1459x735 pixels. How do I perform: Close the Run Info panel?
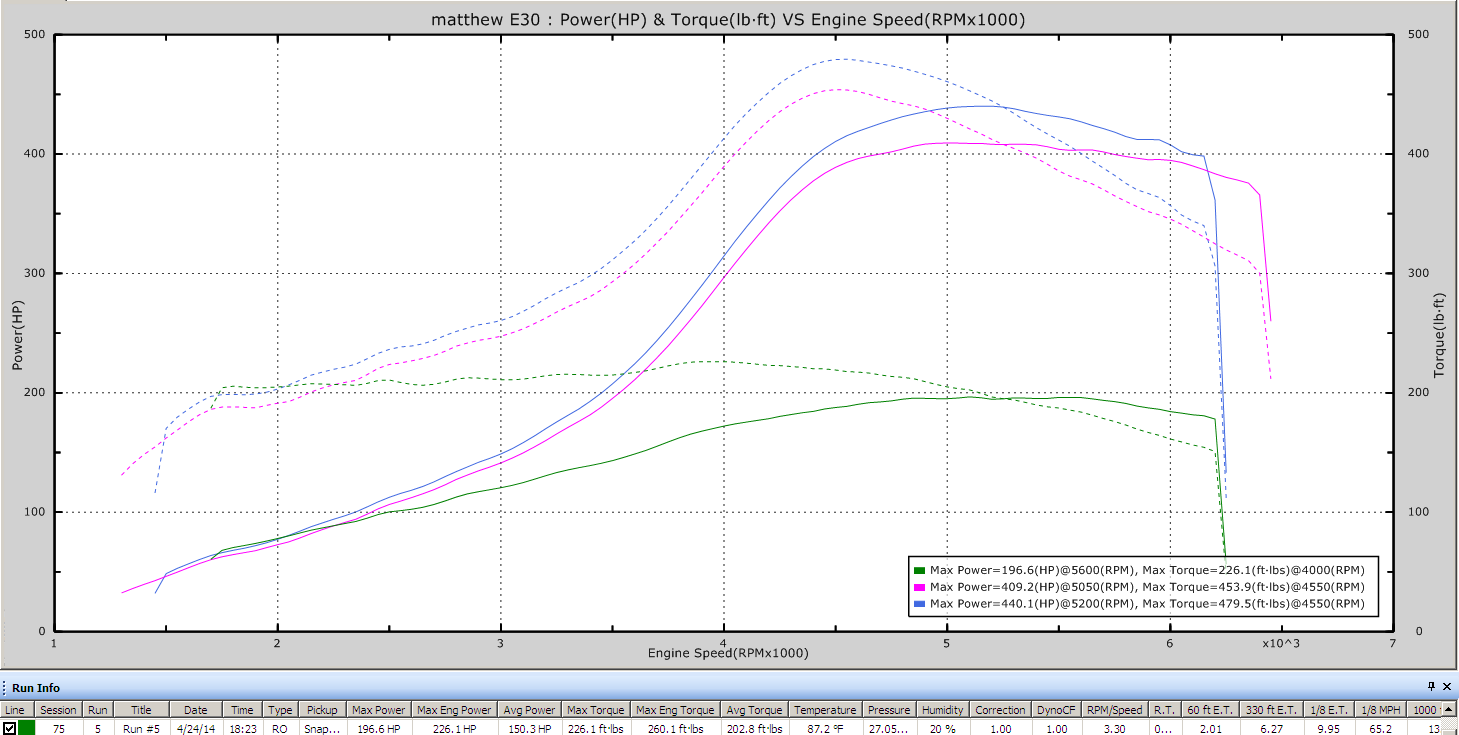pos(1447,687)
